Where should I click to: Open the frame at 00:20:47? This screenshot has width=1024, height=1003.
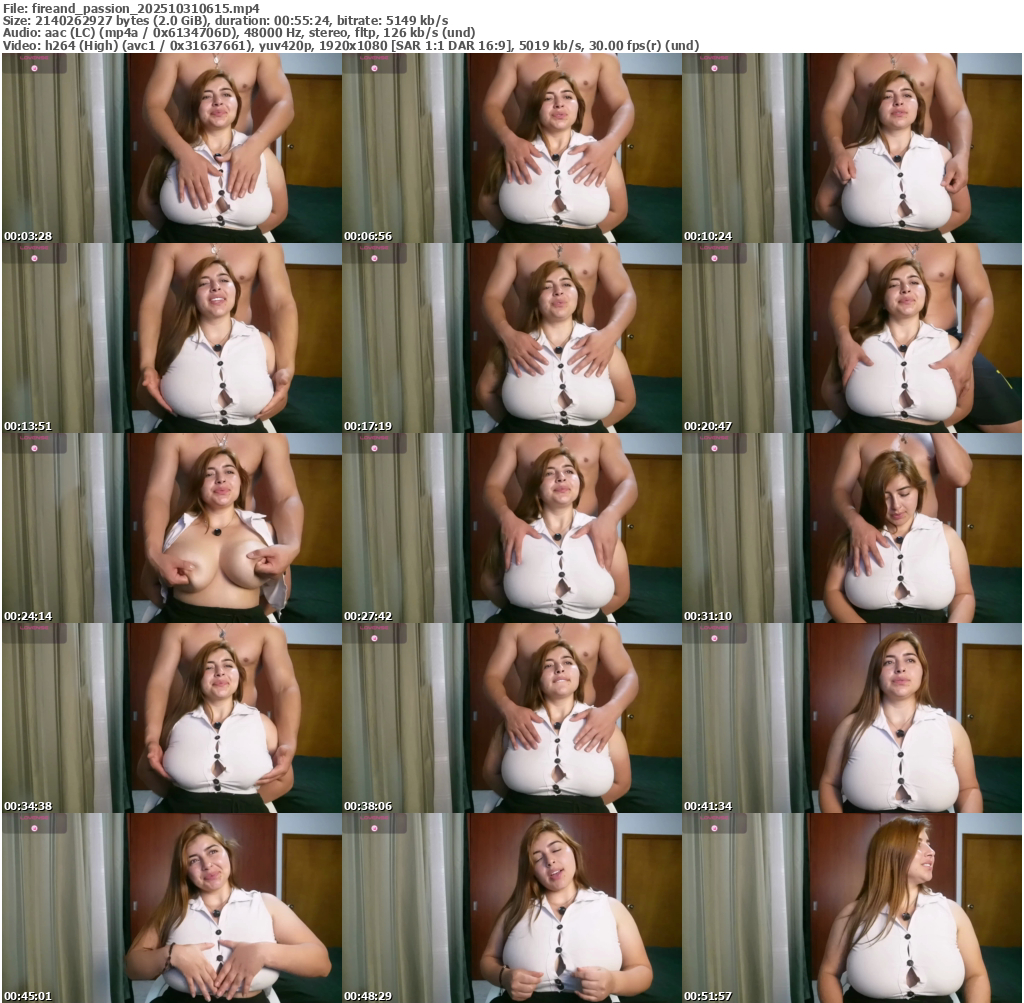[852, 338]
